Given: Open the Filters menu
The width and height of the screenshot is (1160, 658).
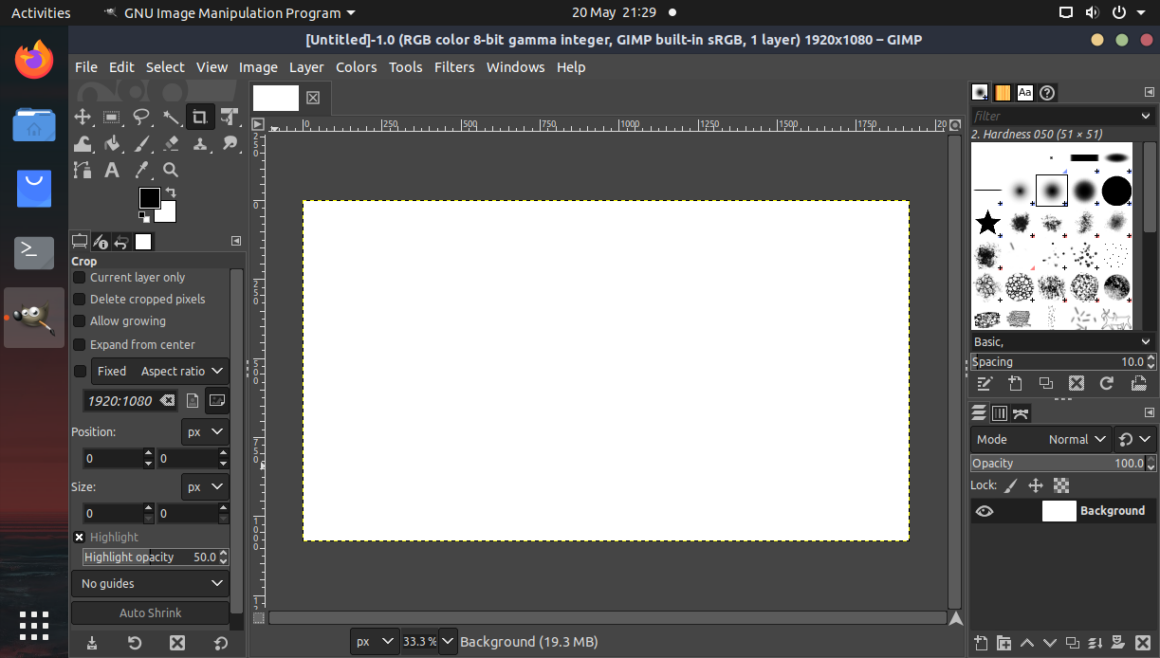Looking at the screenshot, I should 454,67.
